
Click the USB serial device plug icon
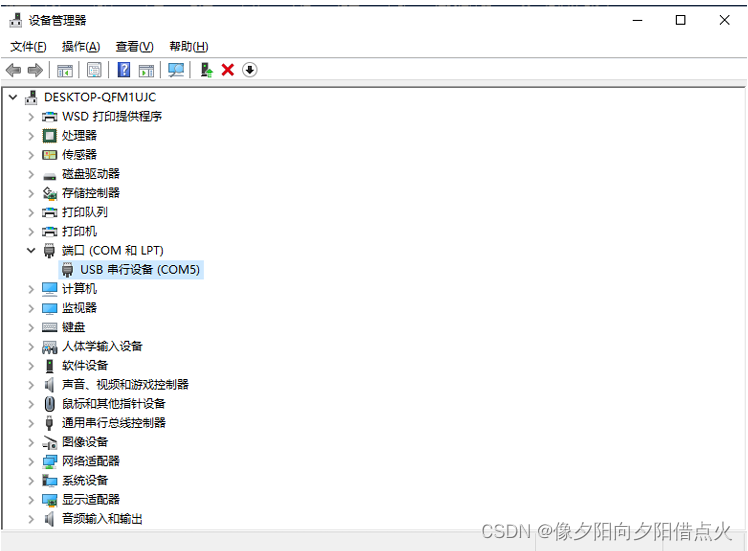68,270
